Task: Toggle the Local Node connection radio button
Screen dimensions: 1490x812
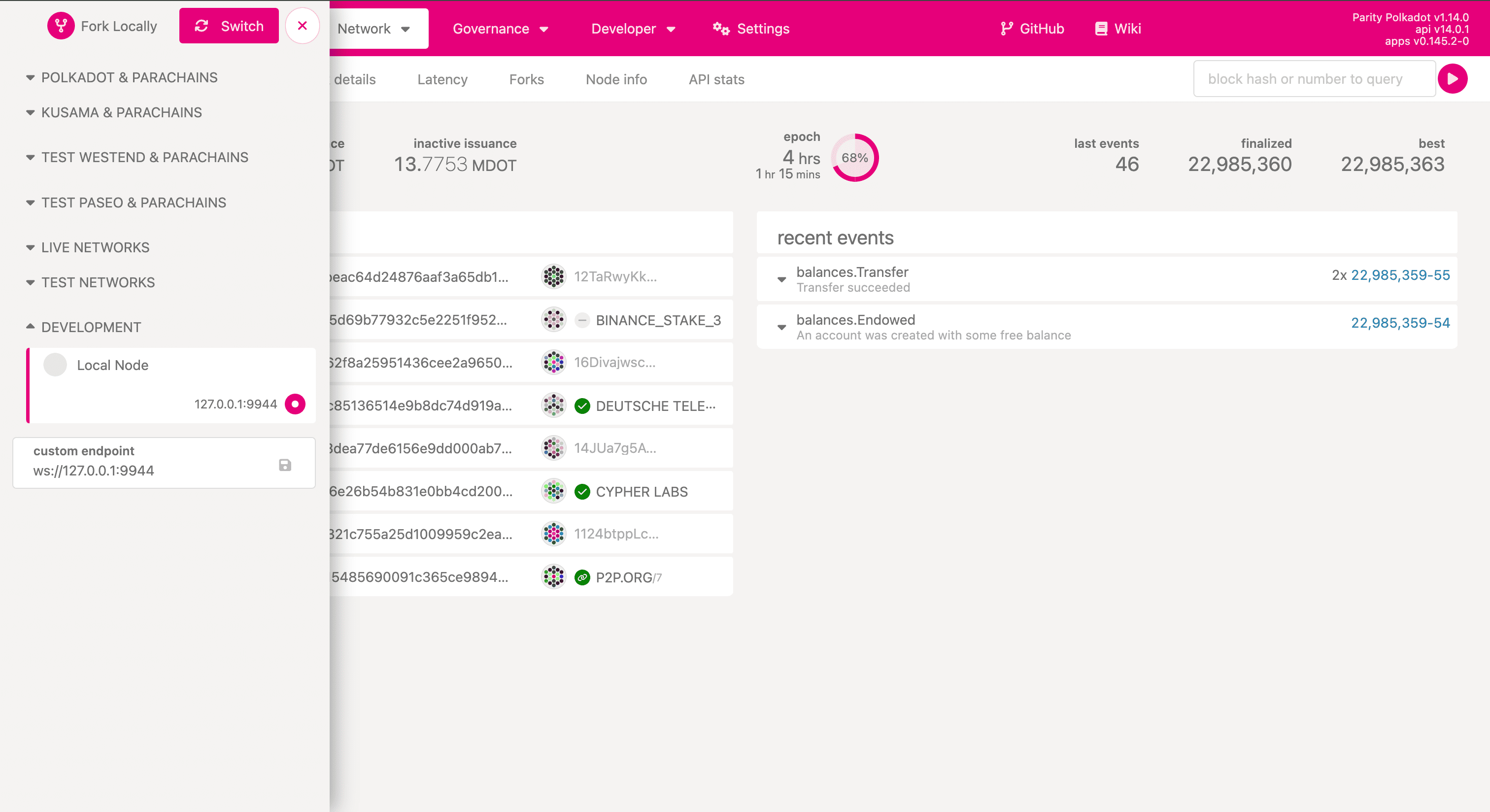Action: tap(295, 404)
